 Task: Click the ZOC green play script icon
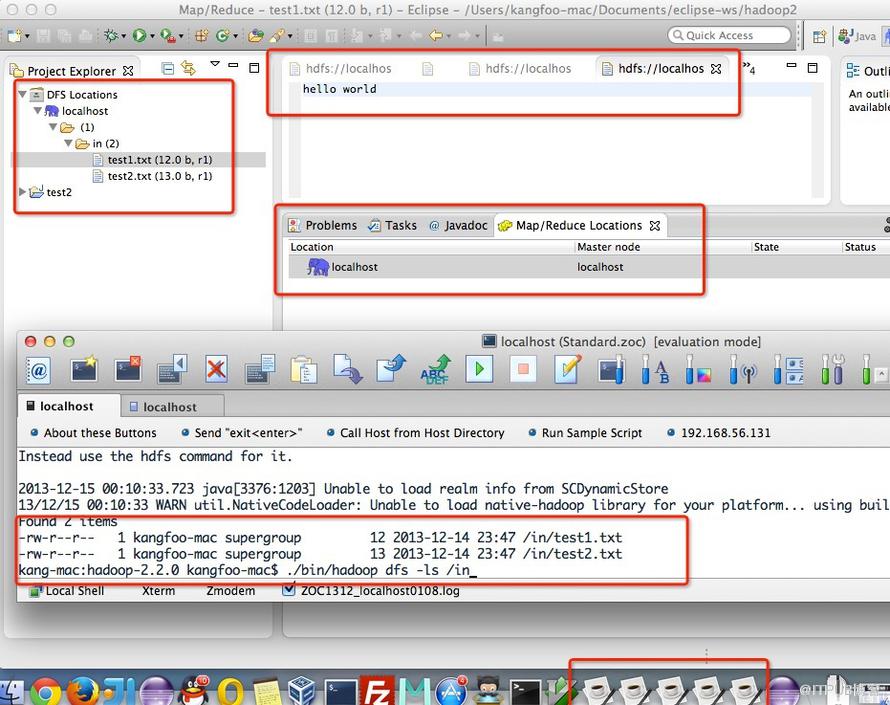(479, 370)
